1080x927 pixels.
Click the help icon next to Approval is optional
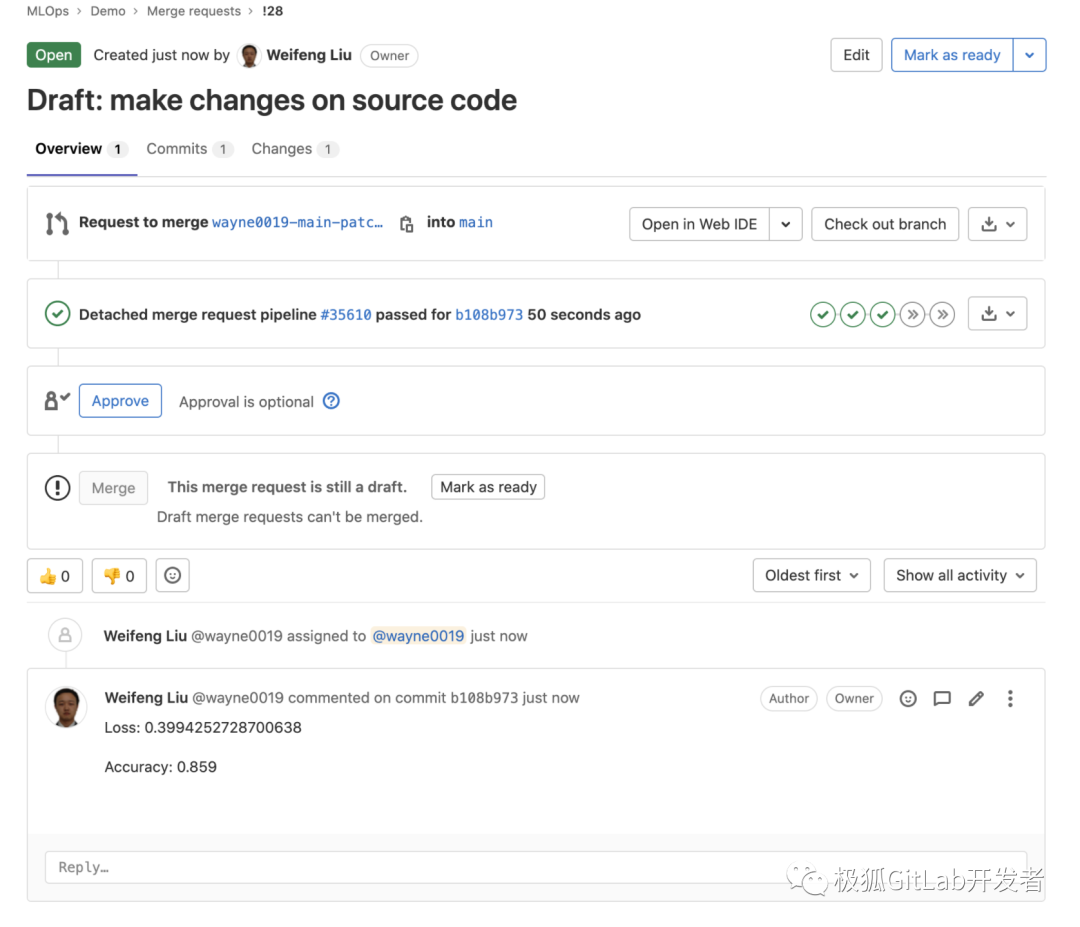point(331,401)
